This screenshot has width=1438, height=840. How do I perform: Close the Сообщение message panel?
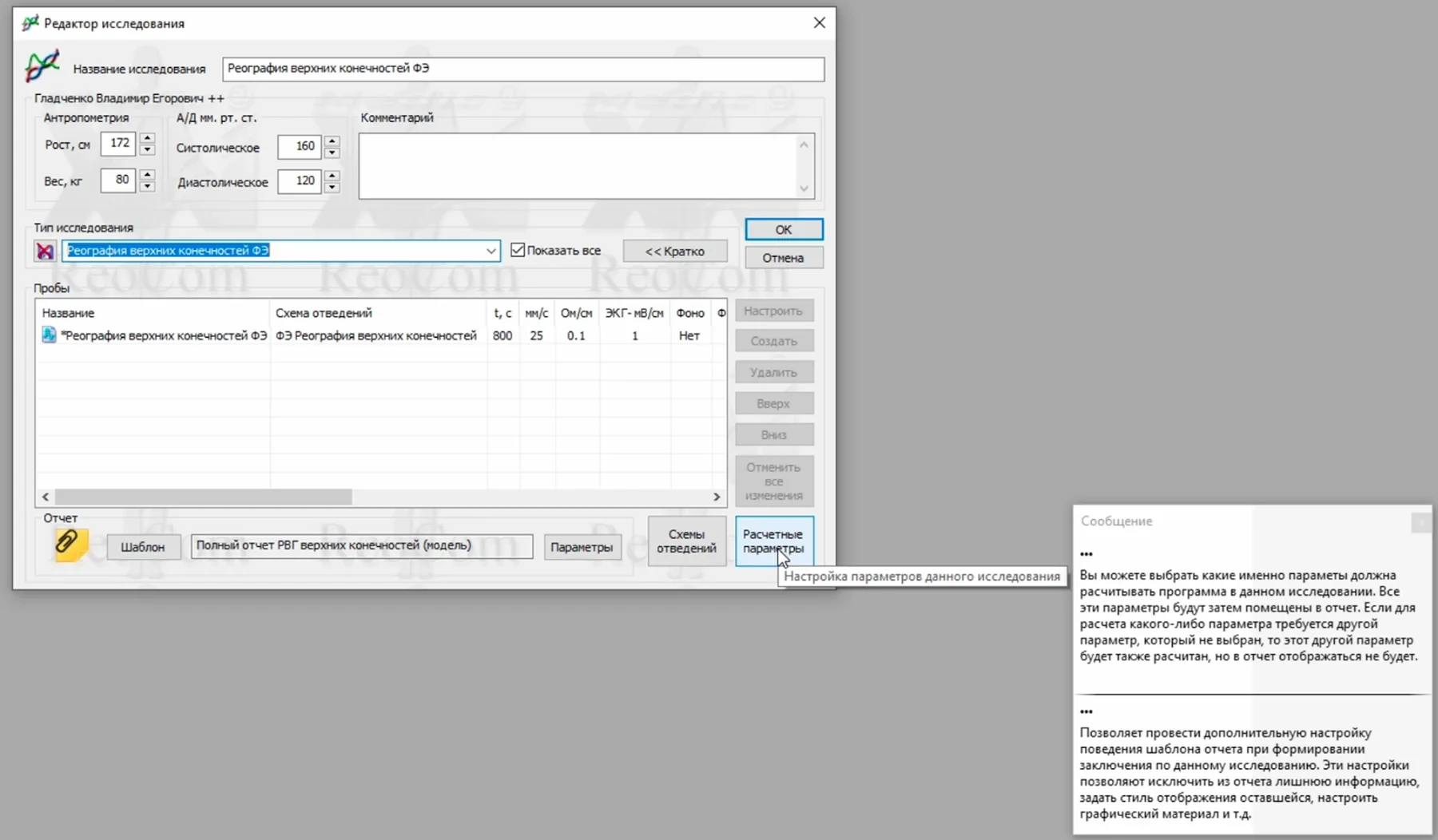pos(1420,522)
